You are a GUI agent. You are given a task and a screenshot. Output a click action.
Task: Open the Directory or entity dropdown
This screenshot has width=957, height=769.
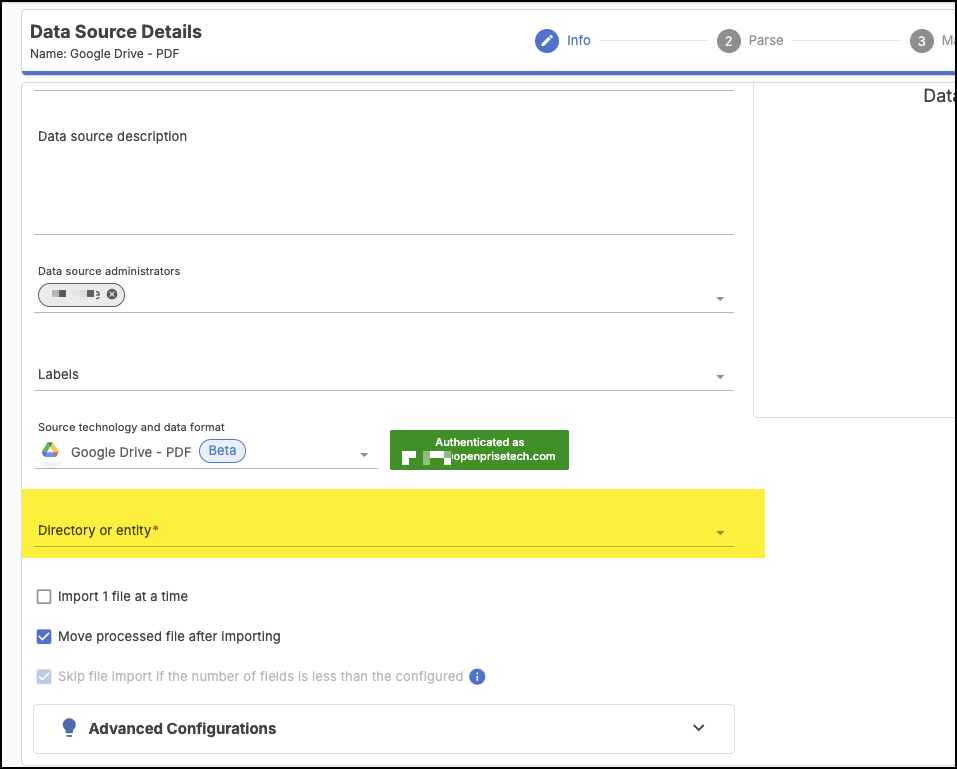(x=384, y=530)
